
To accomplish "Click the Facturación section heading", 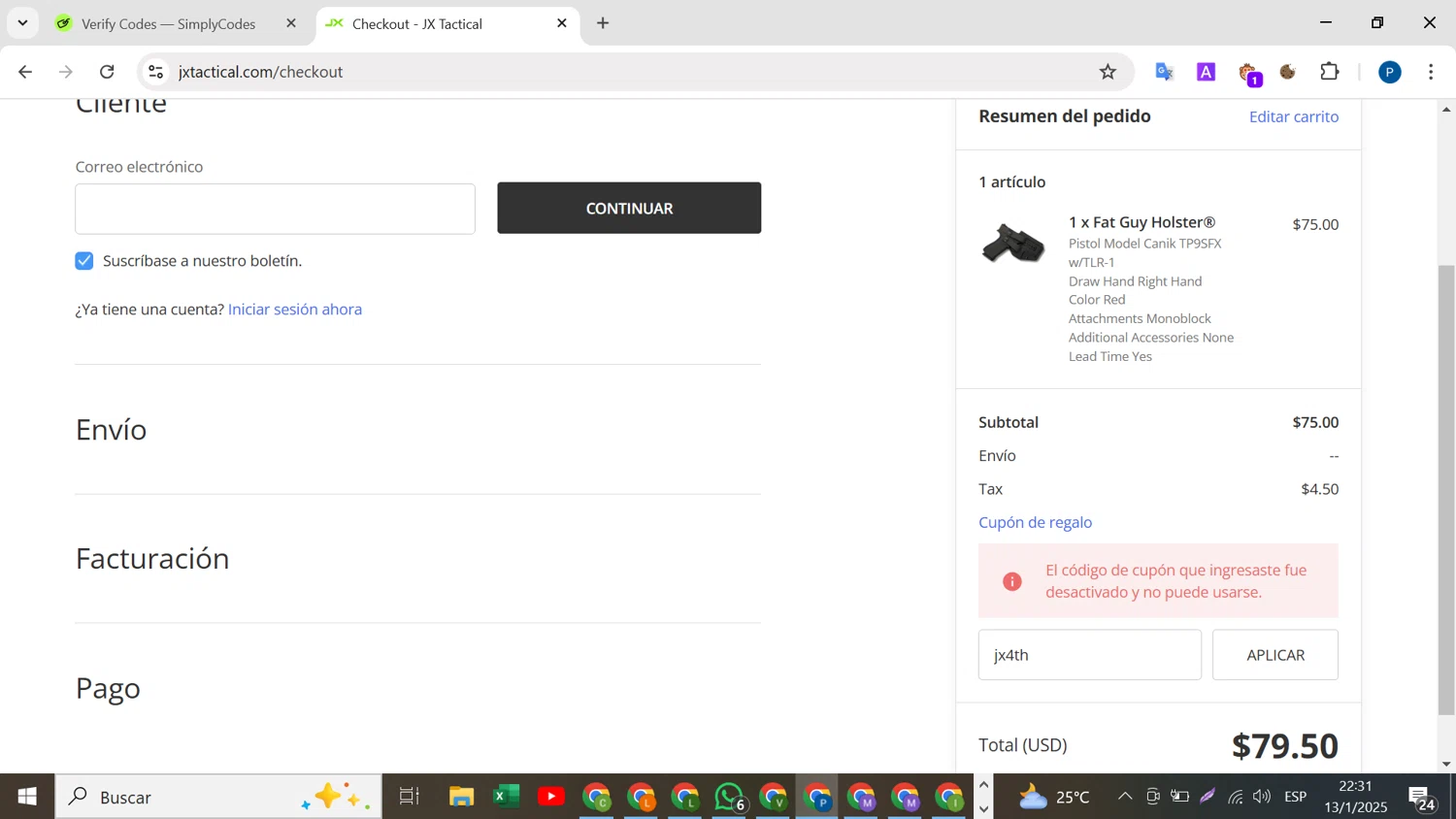I will point(152,558).
